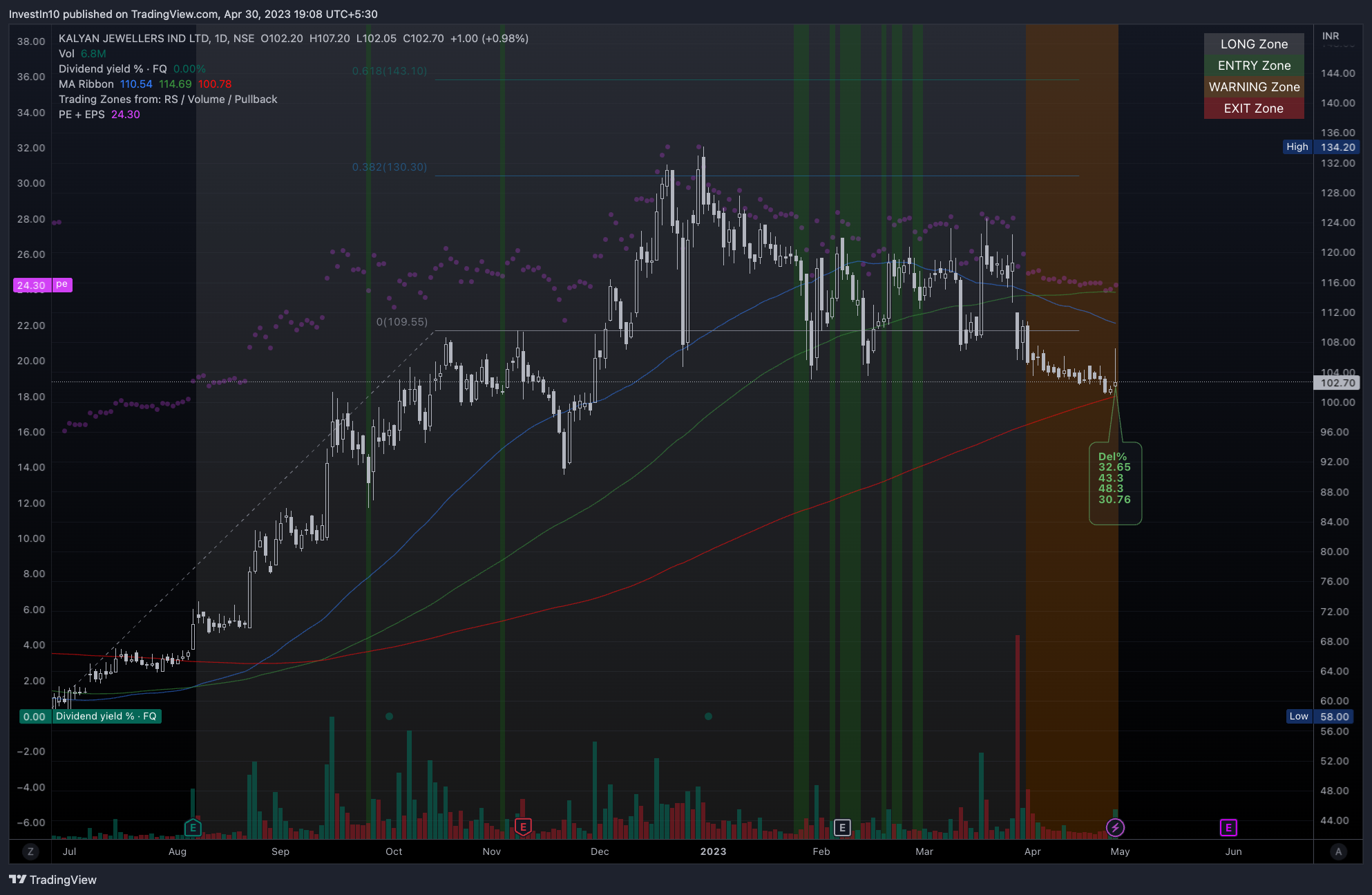Click the current price 102.70 tag
Image resolution: width=1372 pixels, height=895 pixels.
pos(1337,383)
